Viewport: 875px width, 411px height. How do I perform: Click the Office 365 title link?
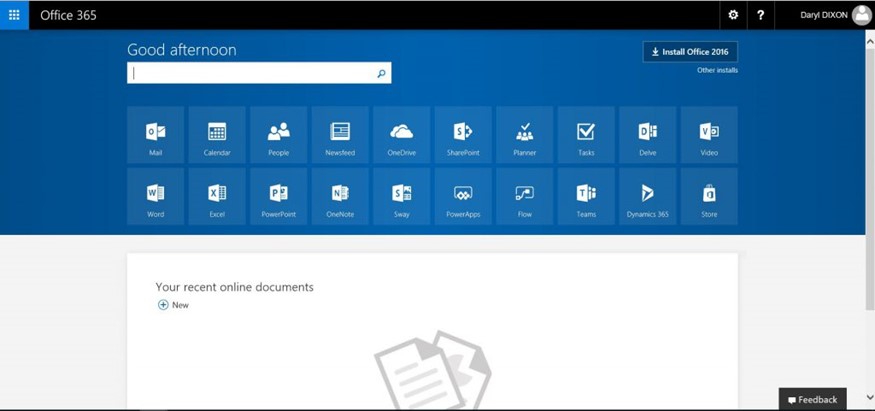coord(68,15)
